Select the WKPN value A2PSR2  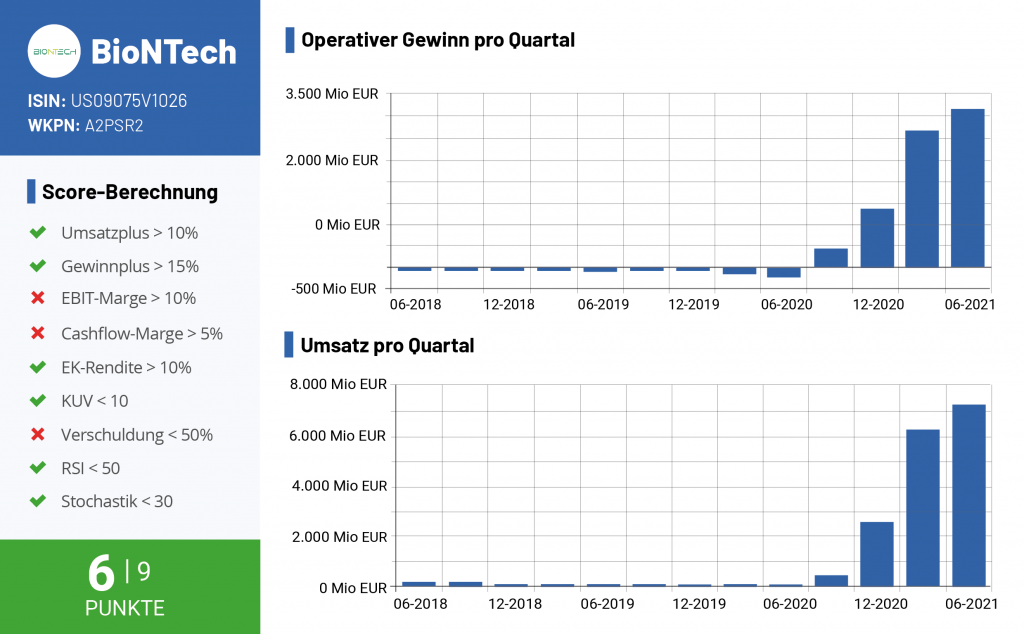pos(114,125)
